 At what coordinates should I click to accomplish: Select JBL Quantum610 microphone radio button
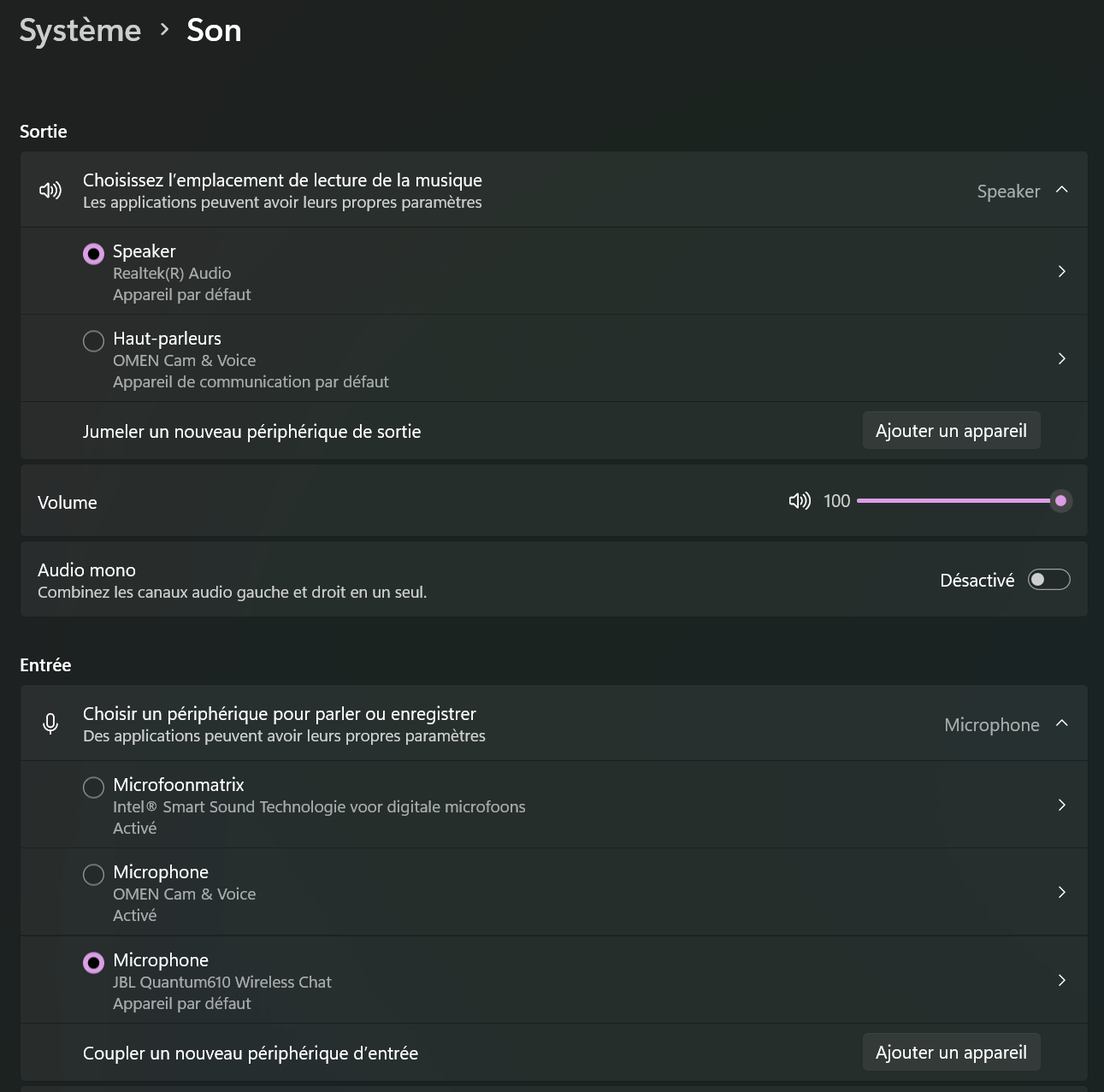coord(93,963)
